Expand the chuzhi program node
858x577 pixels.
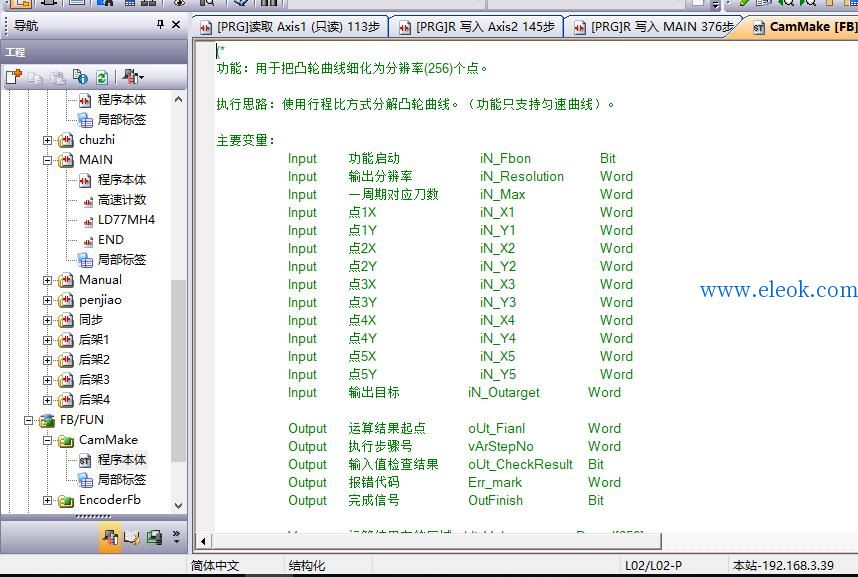pos(48,140)
